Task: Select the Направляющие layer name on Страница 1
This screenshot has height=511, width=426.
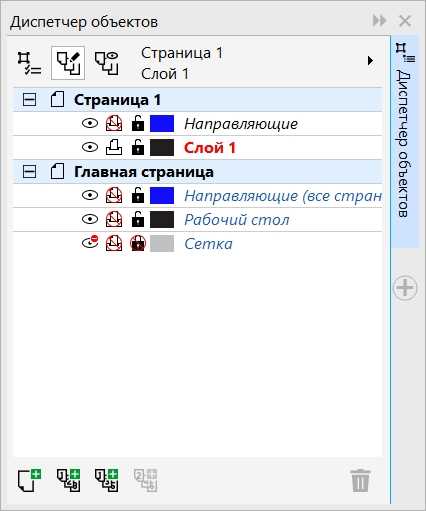Action: click(241, 124)
